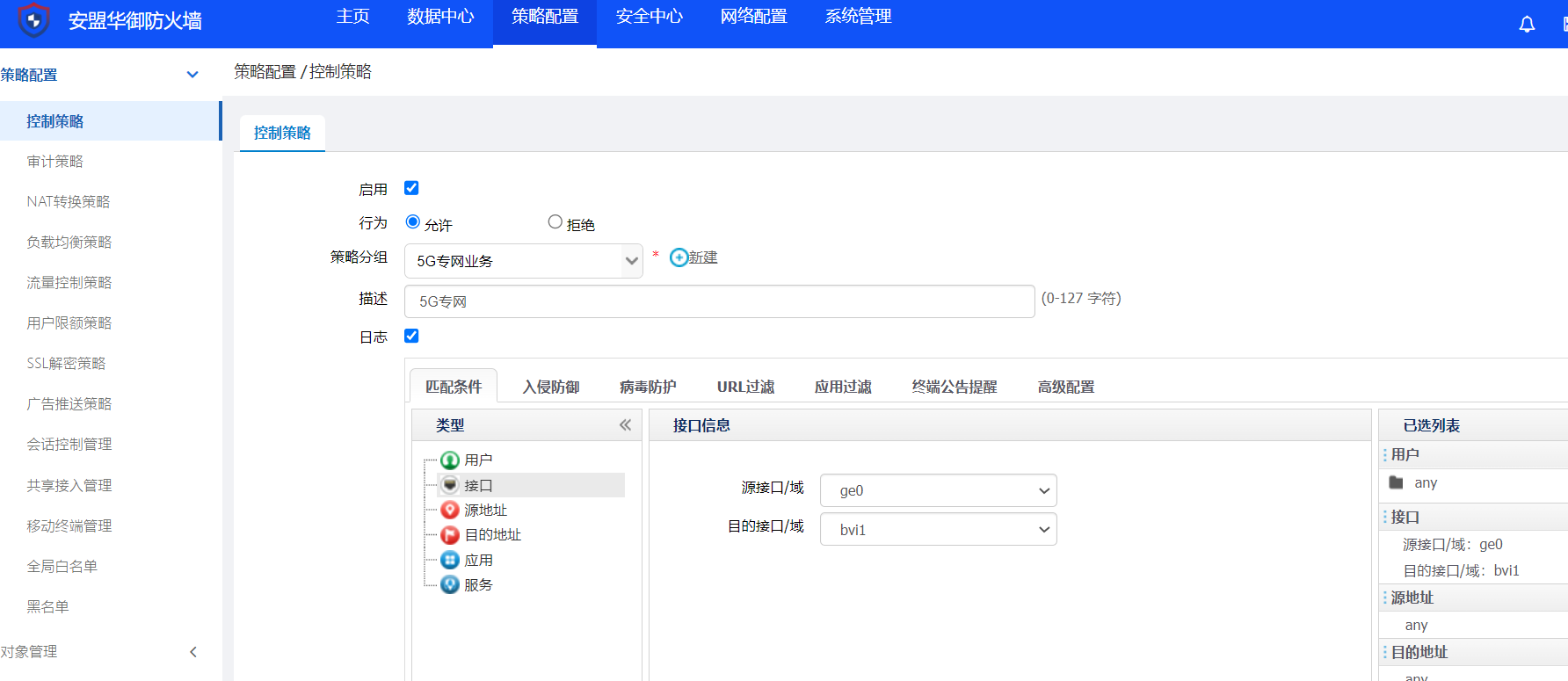The height and width of the screenshot is (681, 1568).
Task: Click the interface icon in type tree
Action: [450, 485]
